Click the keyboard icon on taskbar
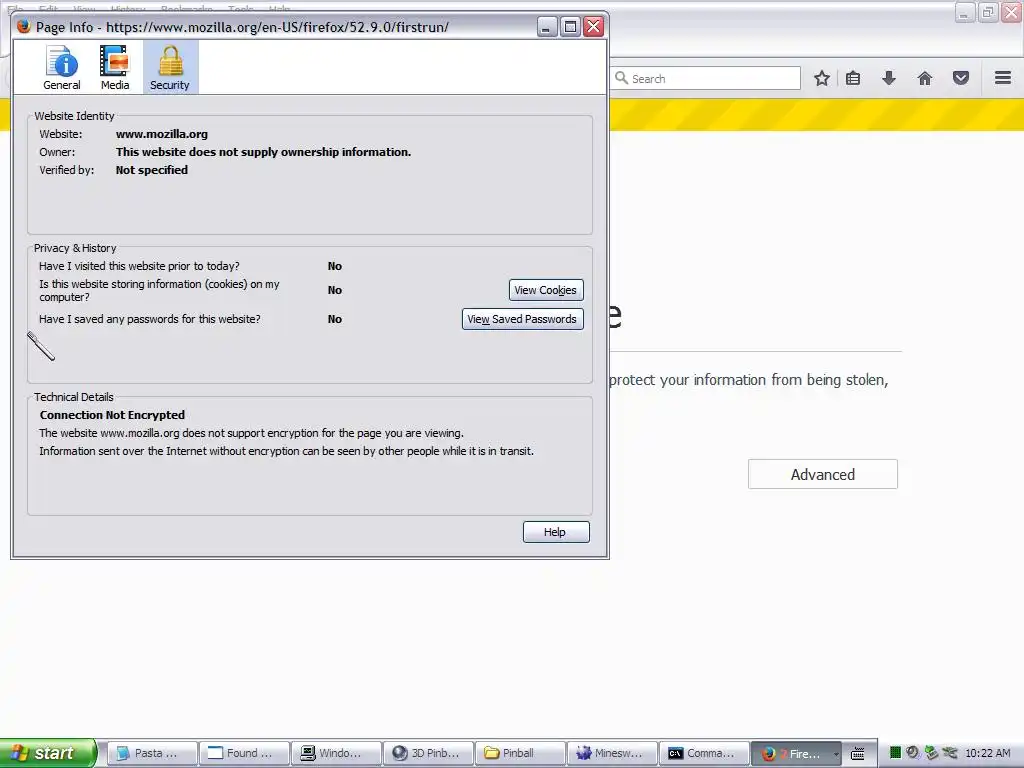 tap(857, 754)
